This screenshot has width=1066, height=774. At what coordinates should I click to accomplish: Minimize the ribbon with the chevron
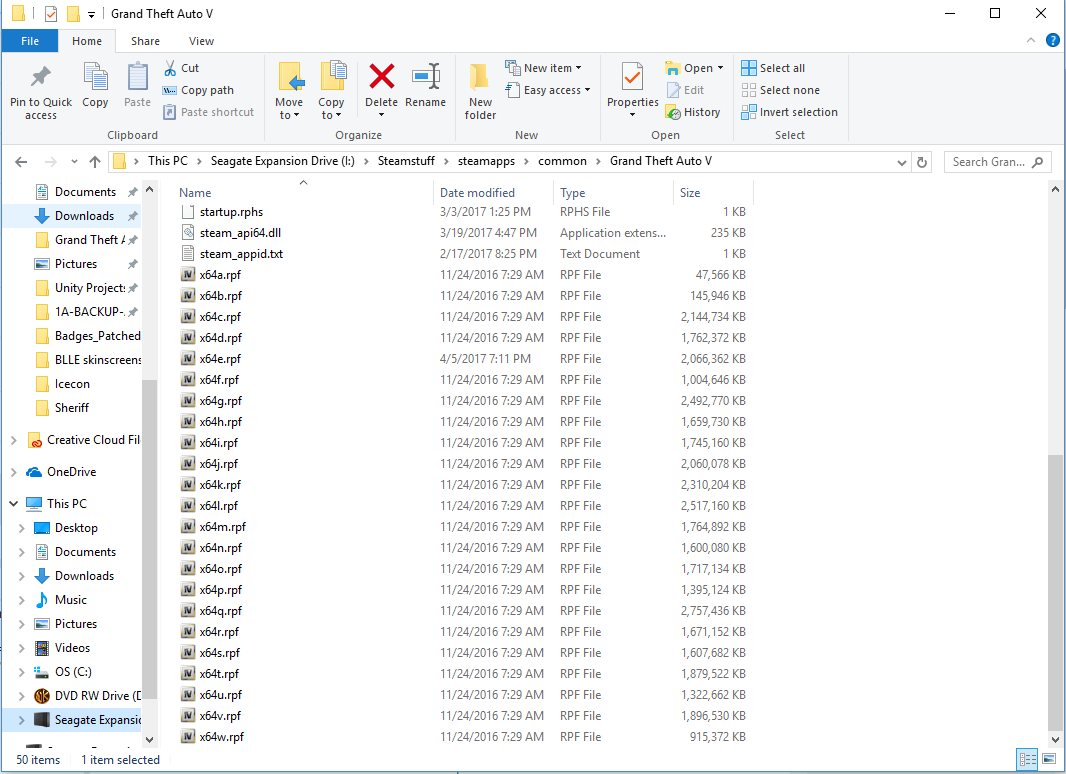click(1031, 41)
